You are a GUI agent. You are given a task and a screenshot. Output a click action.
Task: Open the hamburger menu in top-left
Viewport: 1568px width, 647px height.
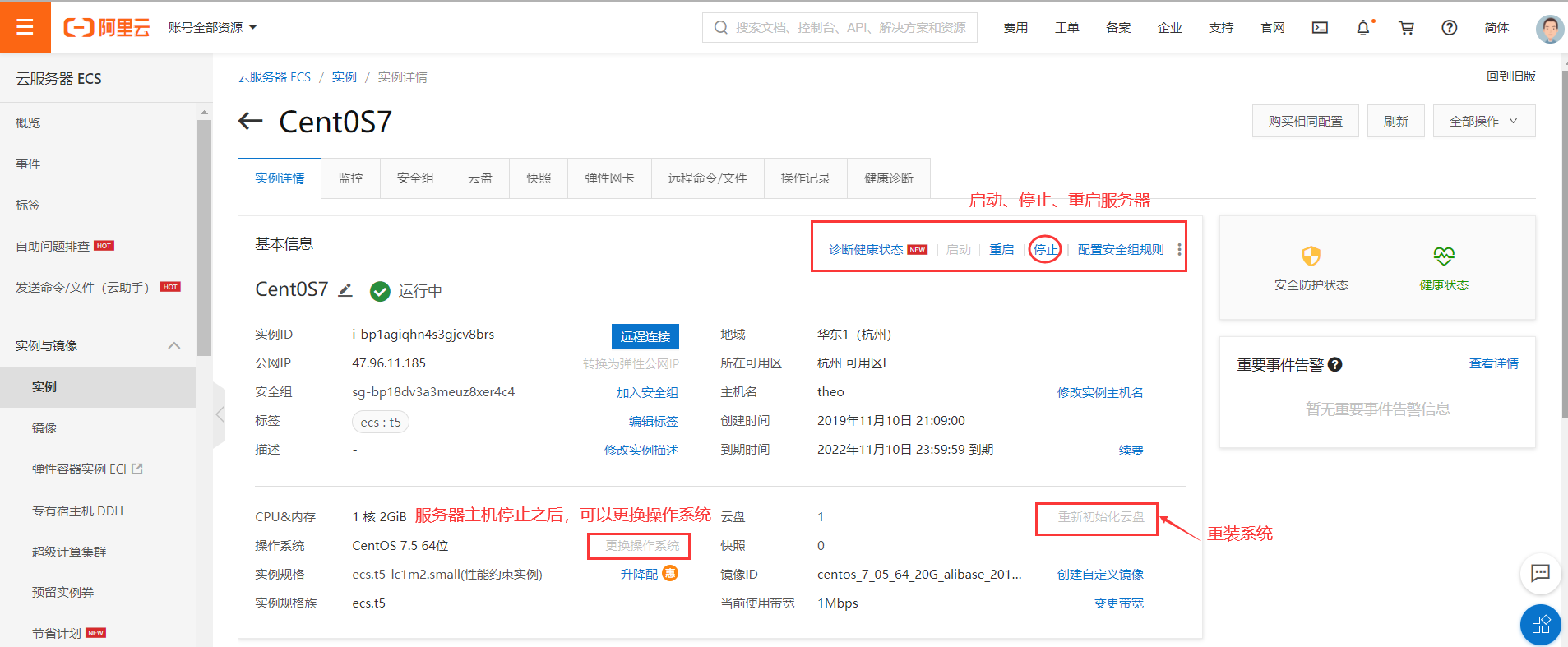click(25, 27)
